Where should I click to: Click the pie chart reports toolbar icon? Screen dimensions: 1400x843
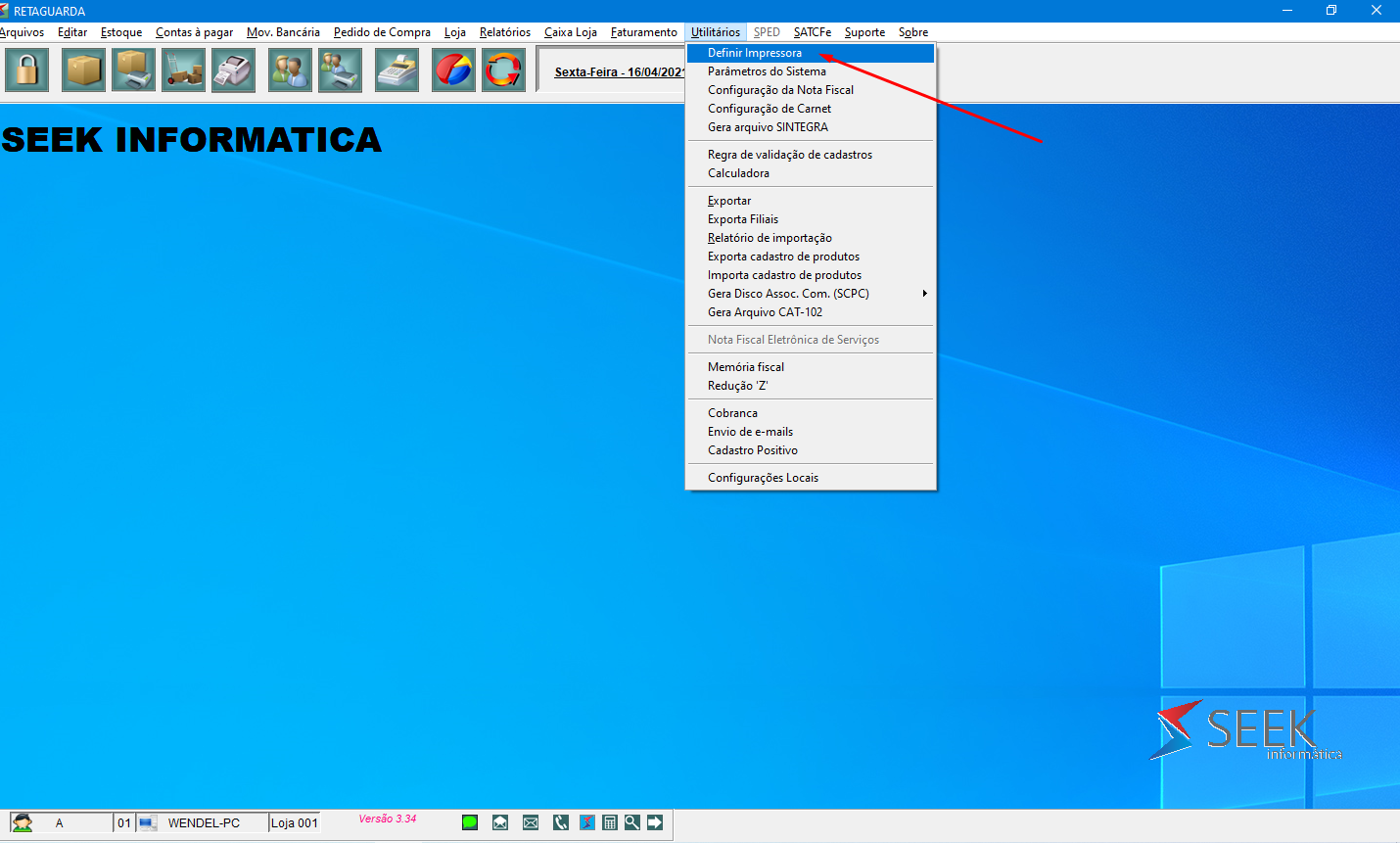coord(453,70)
